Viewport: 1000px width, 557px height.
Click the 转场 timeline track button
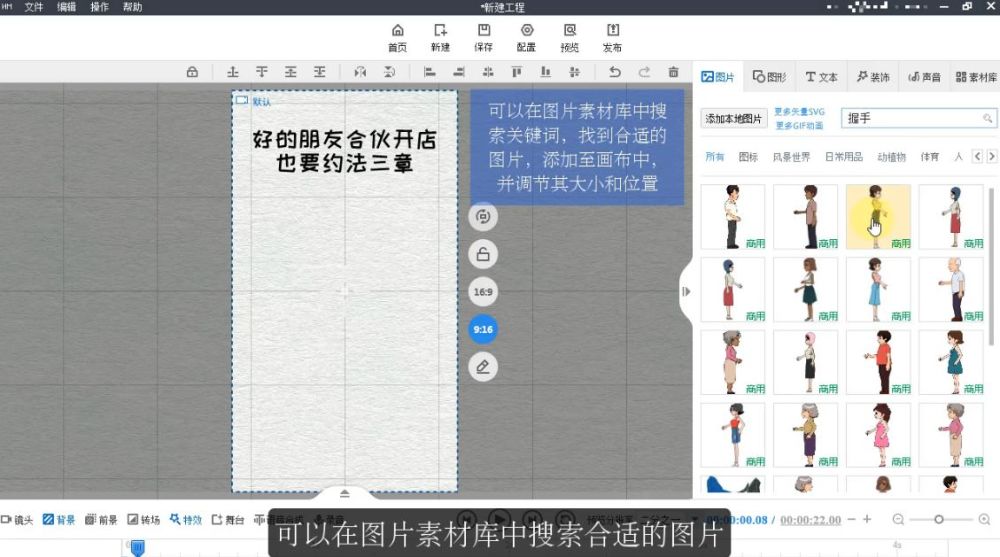[143, 519]
